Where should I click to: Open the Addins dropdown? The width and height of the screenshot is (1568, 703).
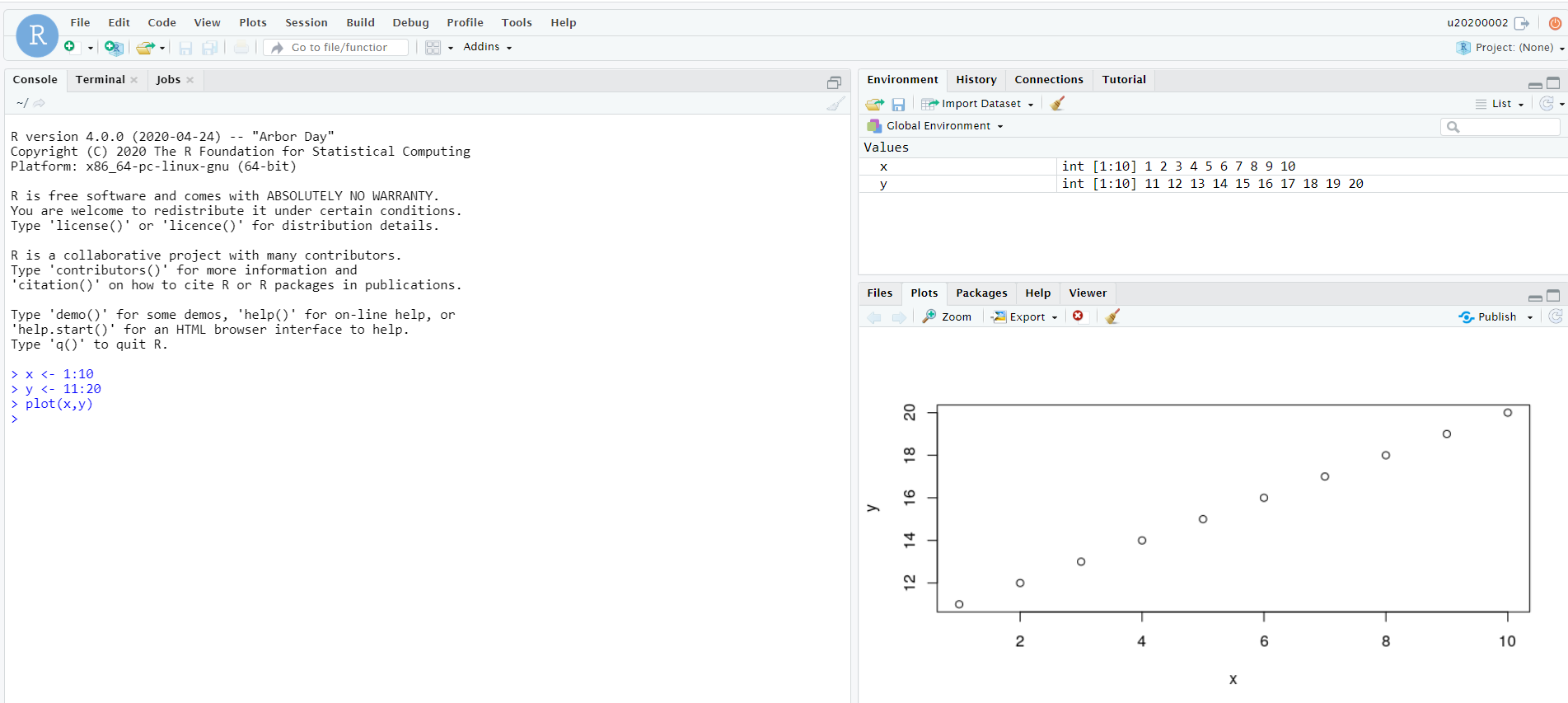488,47
